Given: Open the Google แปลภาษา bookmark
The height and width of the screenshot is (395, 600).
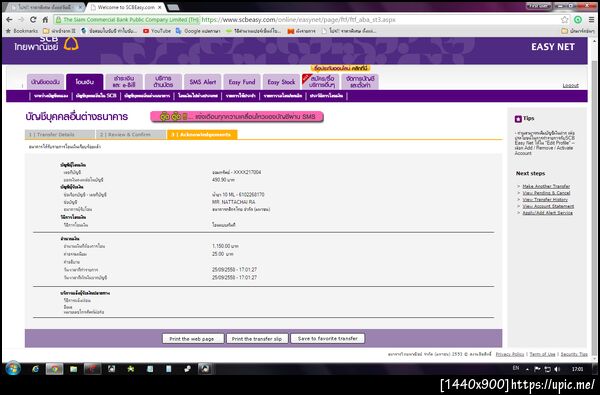Looking at the screenshot, I should [198, 31].
